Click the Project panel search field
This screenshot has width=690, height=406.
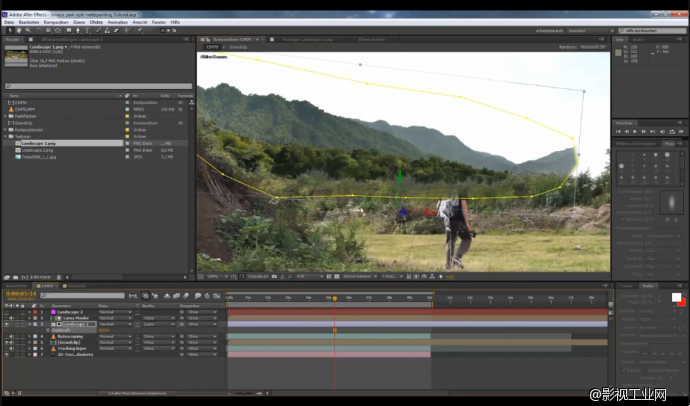pos(99,86)
